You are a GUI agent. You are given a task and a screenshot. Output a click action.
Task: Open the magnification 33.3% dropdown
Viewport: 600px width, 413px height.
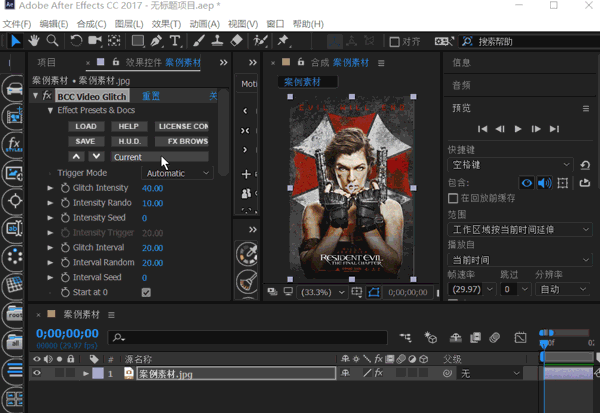click(322, 292)
